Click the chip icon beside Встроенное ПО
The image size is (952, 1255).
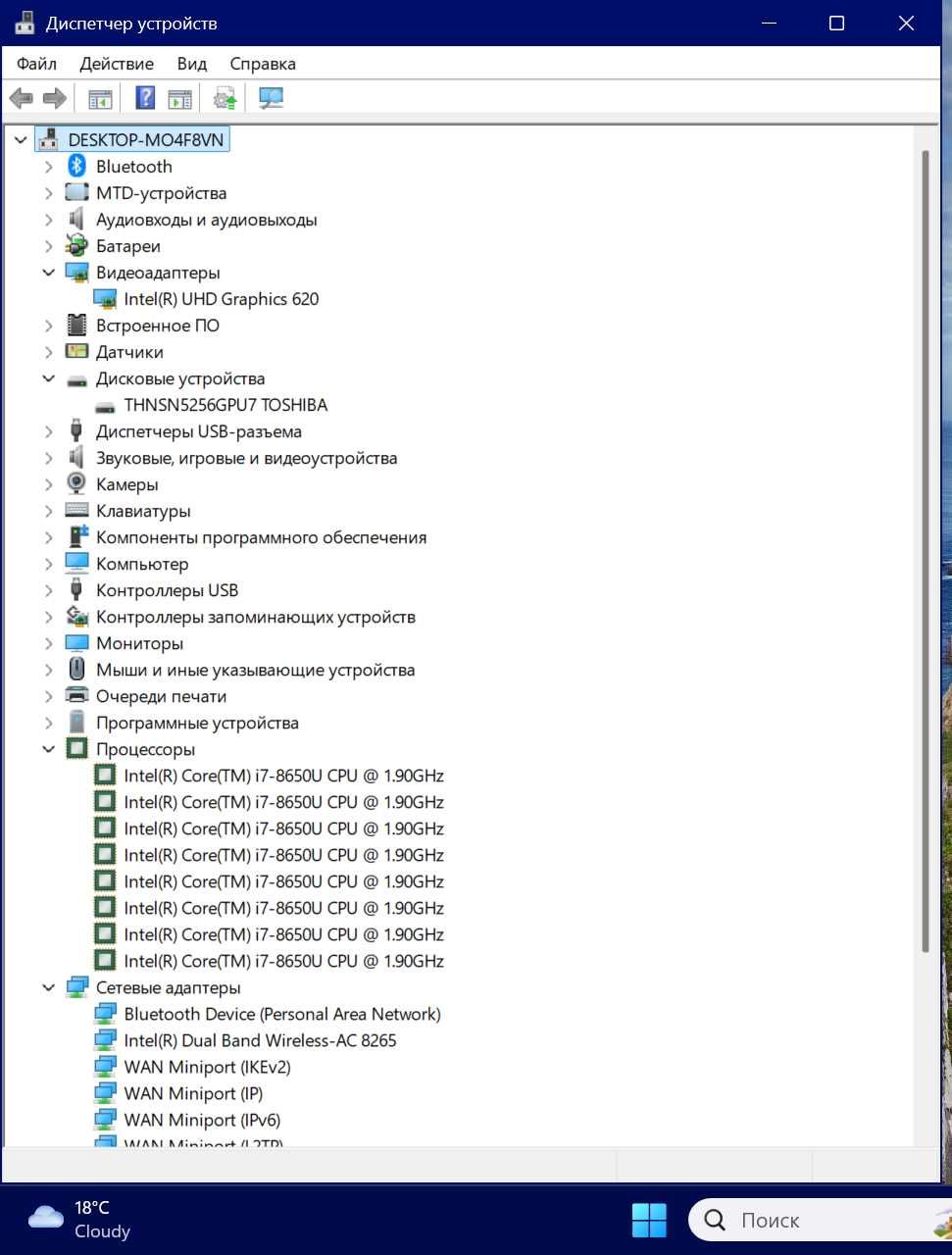(76, 326)
